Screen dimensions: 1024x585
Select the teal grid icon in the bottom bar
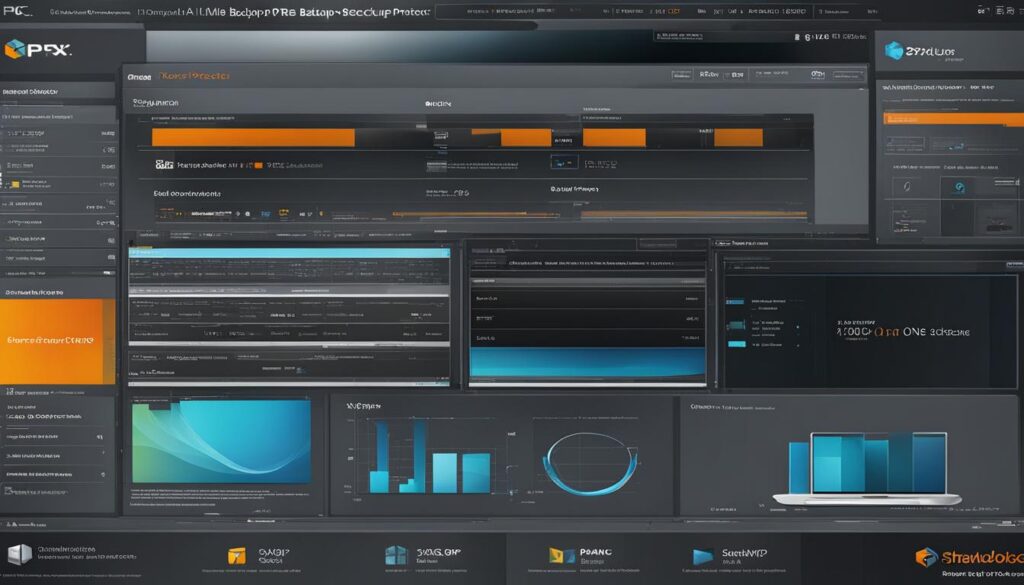click(396, 556)
